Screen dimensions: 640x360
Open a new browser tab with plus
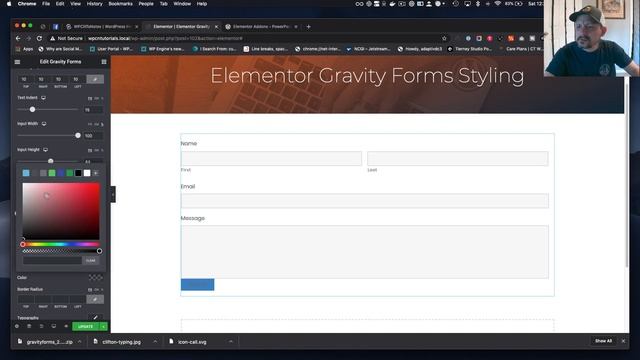(309, 27)
